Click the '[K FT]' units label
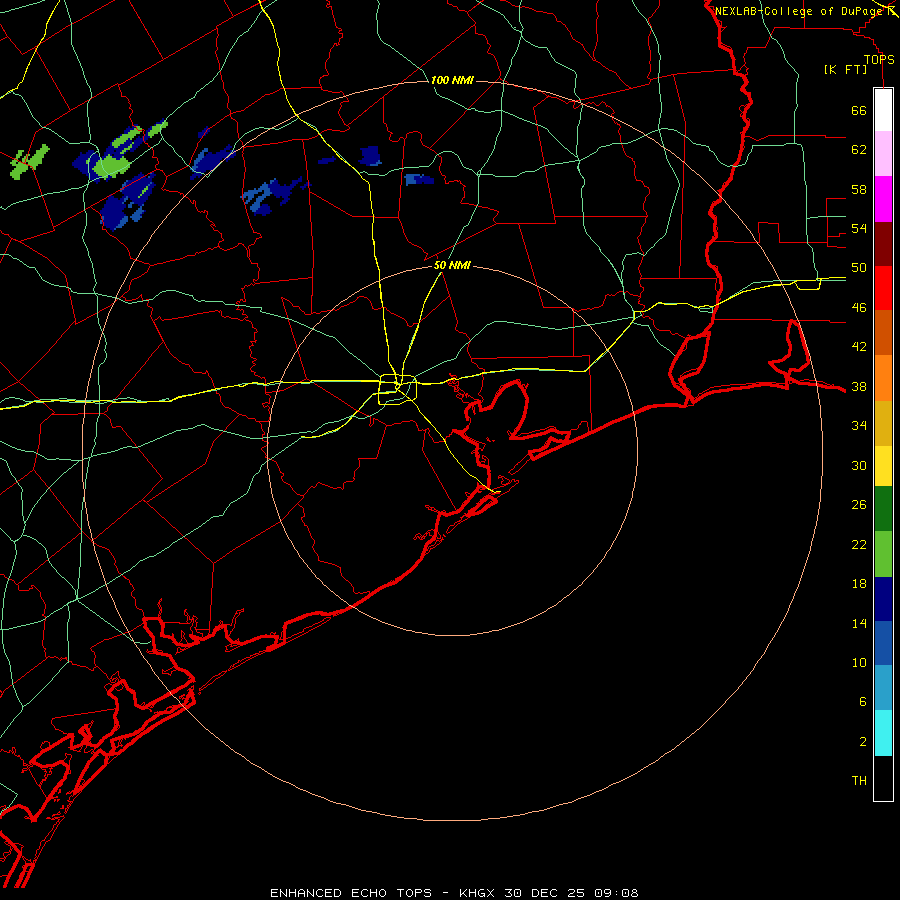900x900 pixels. [845, 69]
